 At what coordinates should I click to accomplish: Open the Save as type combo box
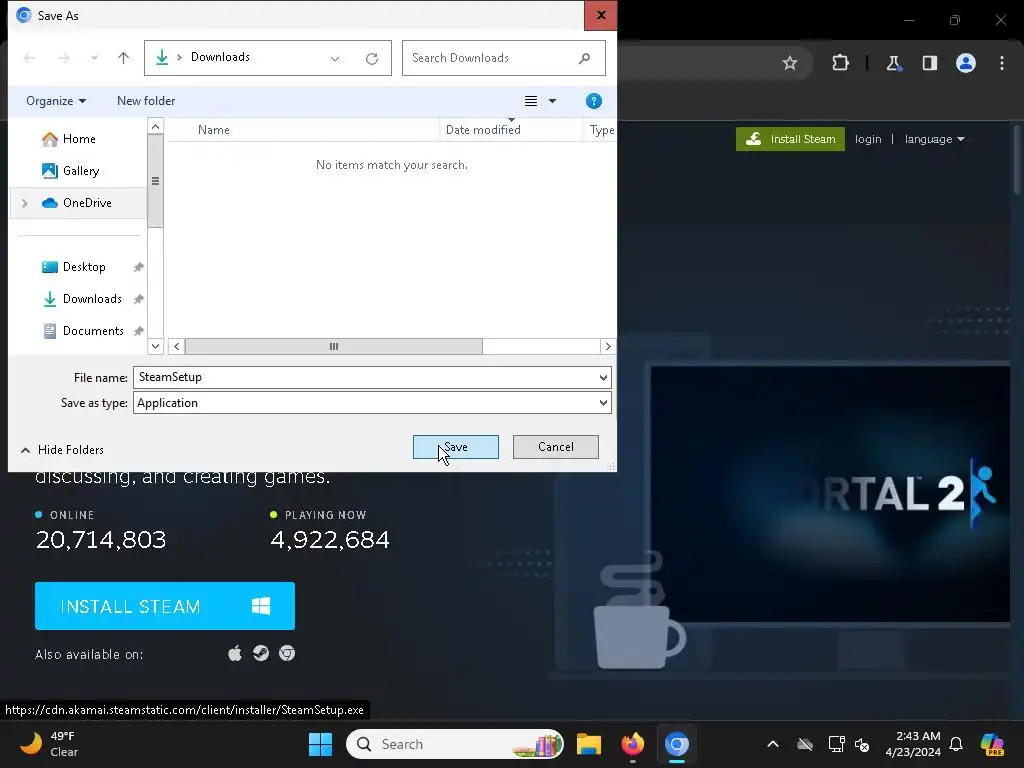pyautogui.click(x=372, y=403)
